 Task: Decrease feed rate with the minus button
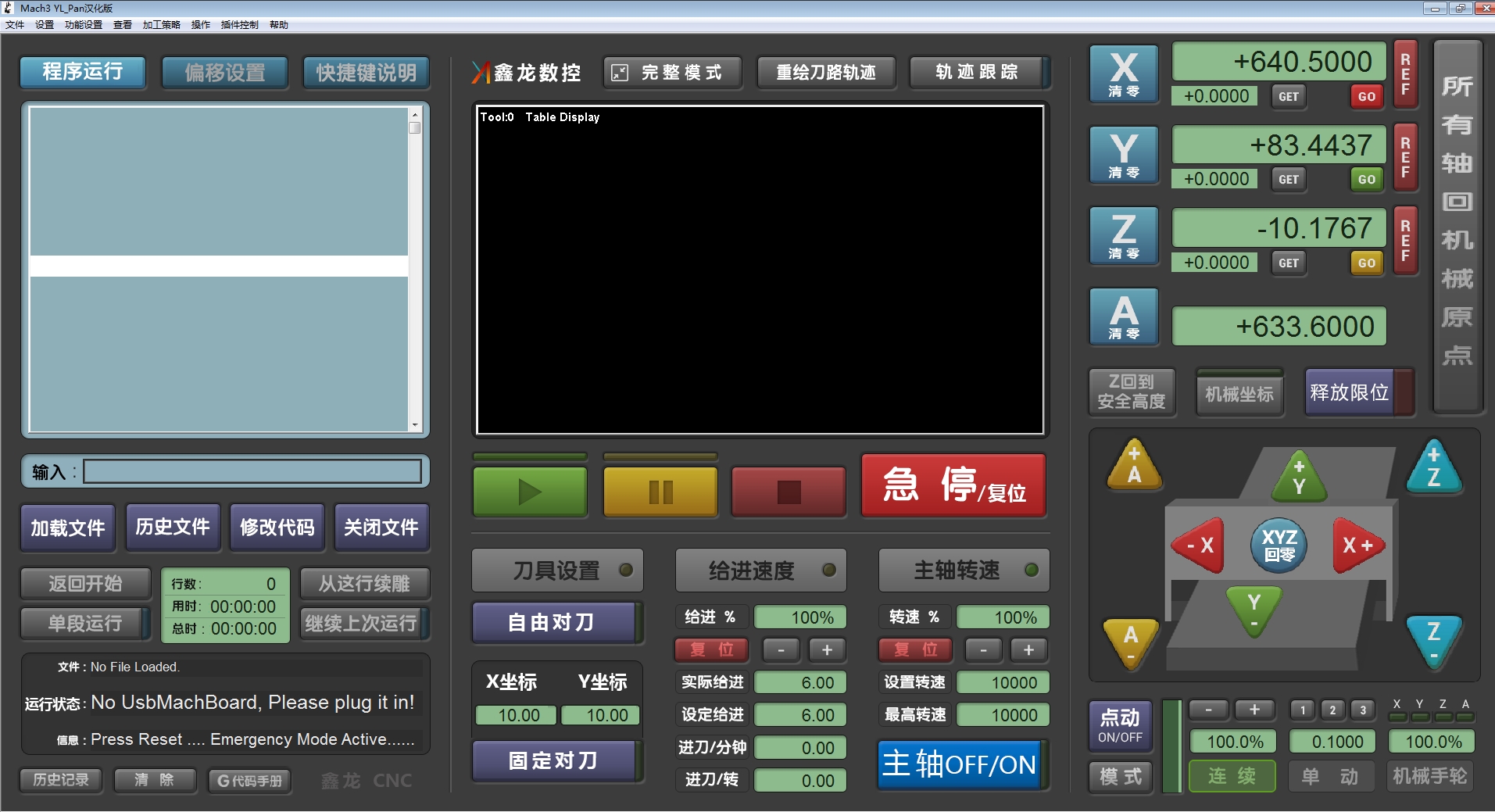[x=781, y=649]
